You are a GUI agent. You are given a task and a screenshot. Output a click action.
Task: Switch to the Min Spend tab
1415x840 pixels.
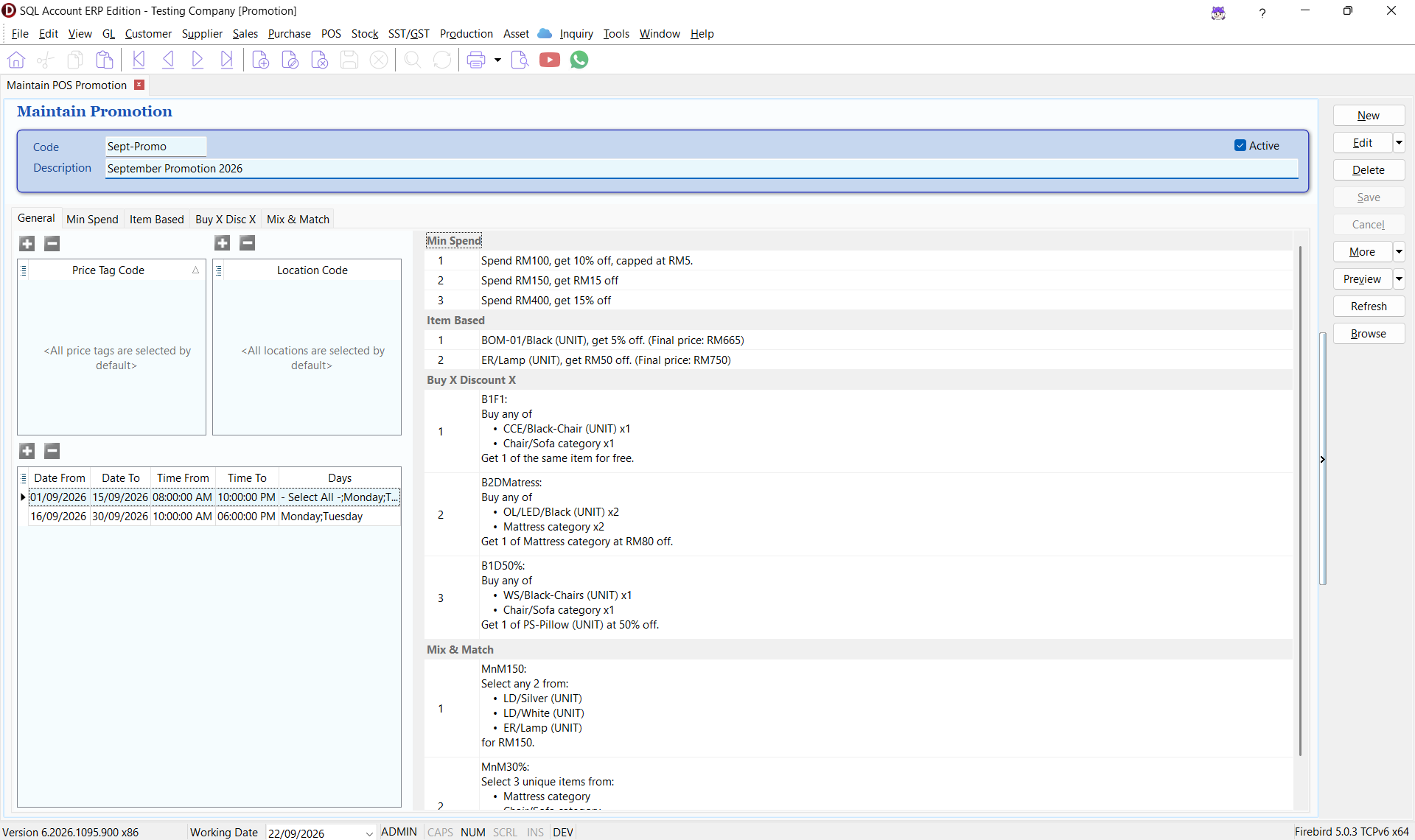pyautogui.click(x=92, y=220)
